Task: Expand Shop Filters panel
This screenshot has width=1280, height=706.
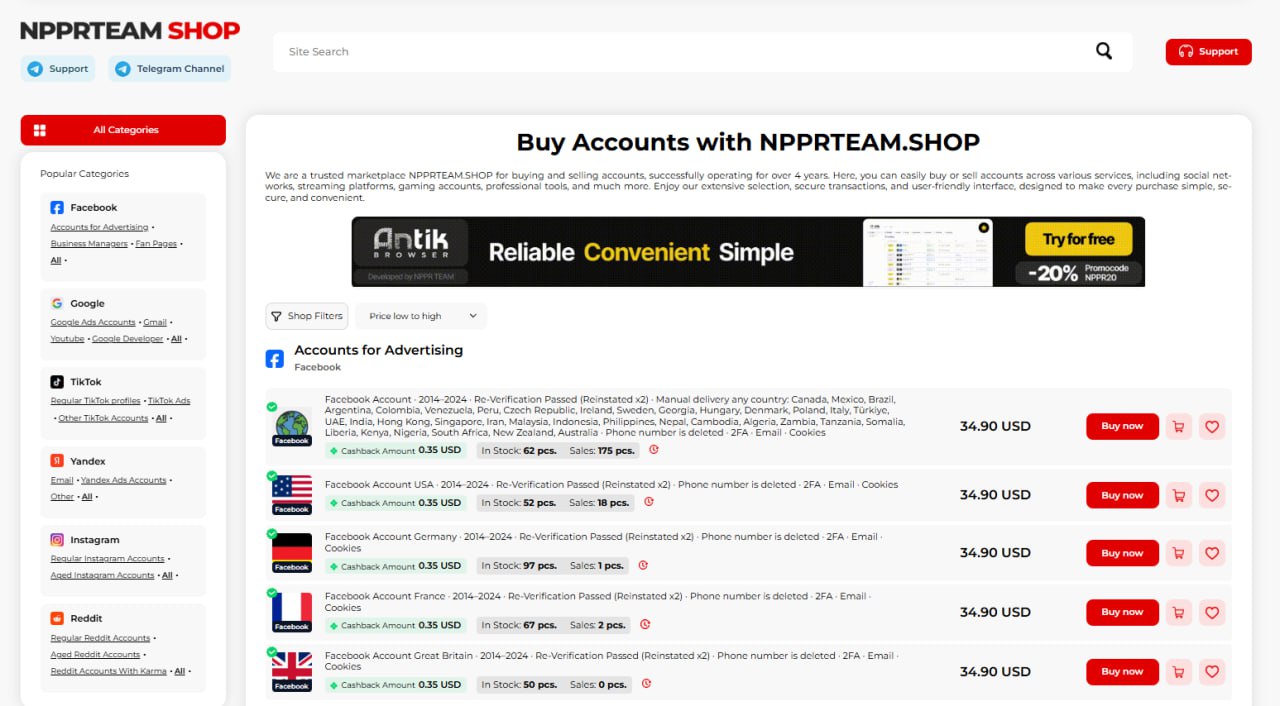Action: pyautogui.click(x=306, y=316)
